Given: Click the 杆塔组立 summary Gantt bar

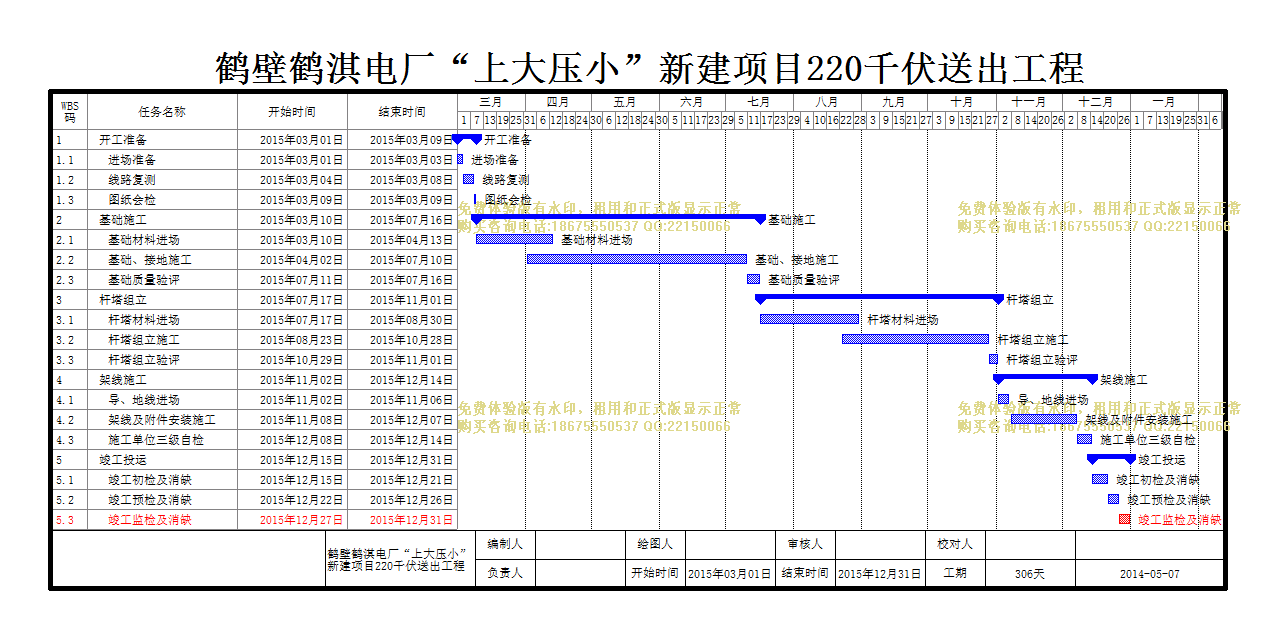Looking at the screenshot, I should click(879, 298).
